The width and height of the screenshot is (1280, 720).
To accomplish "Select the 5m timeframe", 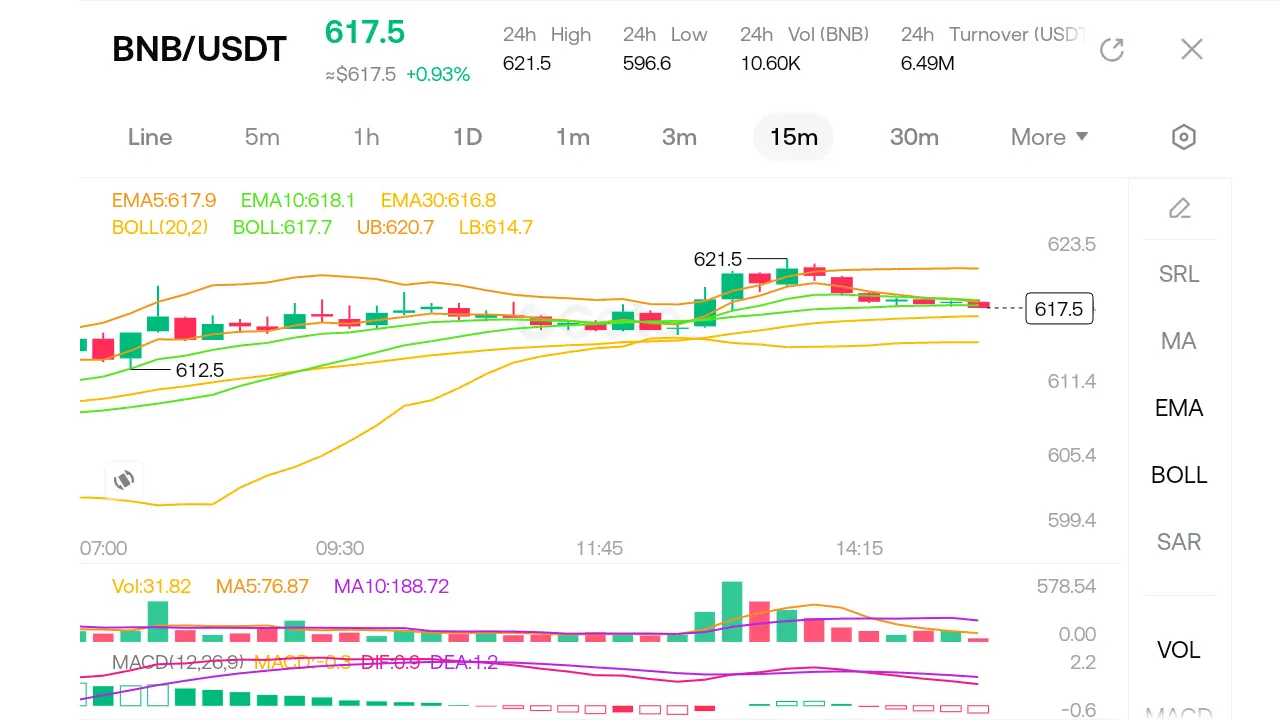I will click(x=262, y=137).
